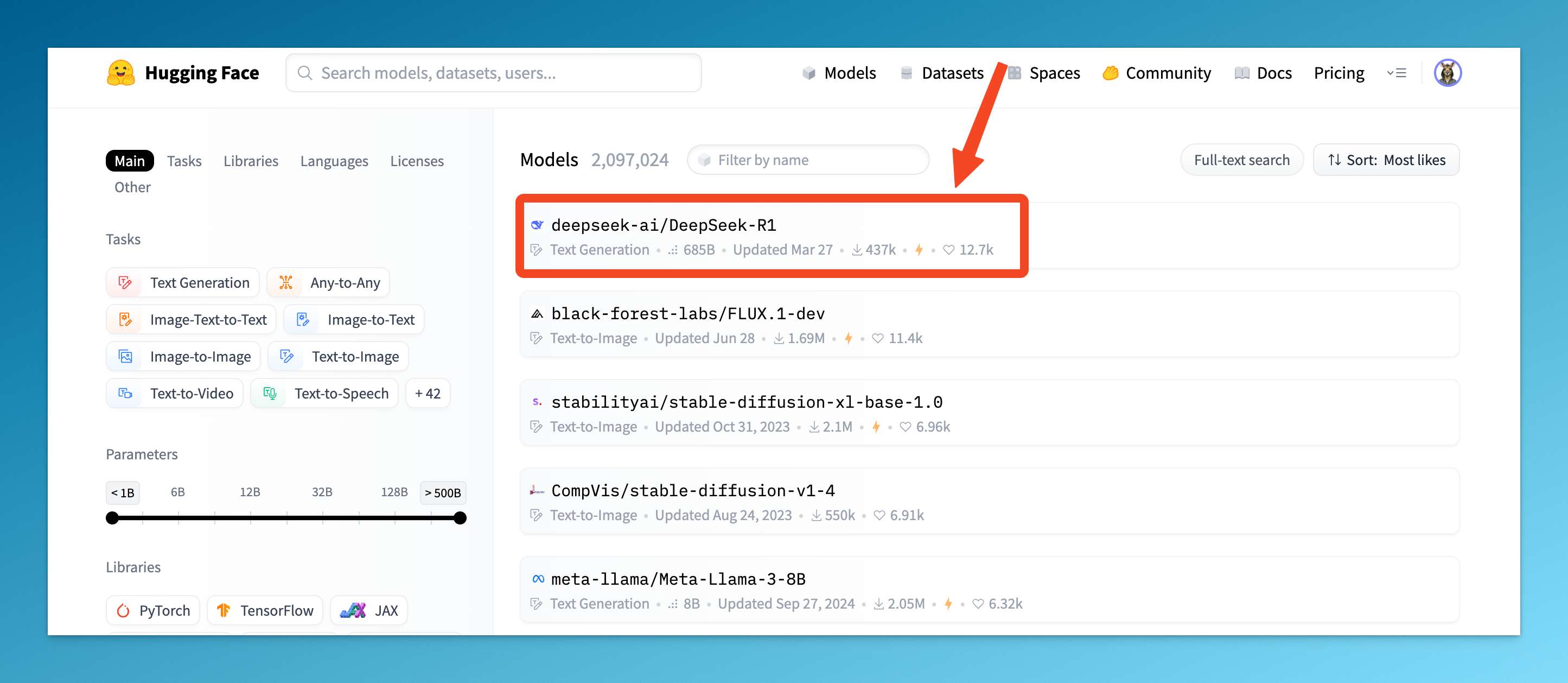The width and height of the screenshot is (1568, 683).
Task: Switch to the Other filter tab
Action: pos(133,187)
